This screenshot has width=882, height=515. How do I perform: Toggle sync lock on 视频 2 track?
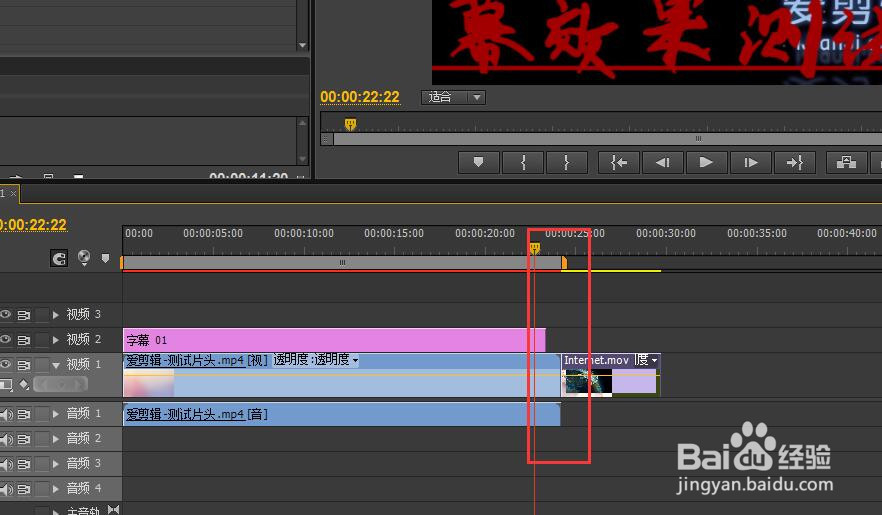pyautogui.click(x=24, y=340)
